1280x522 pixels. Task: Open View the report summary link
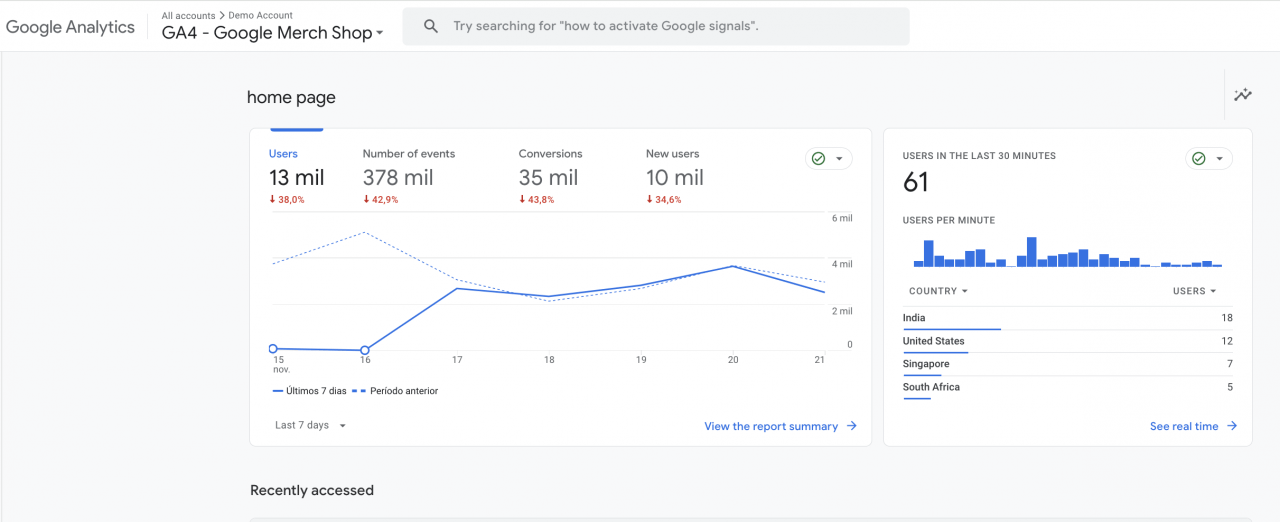point(770,426)
